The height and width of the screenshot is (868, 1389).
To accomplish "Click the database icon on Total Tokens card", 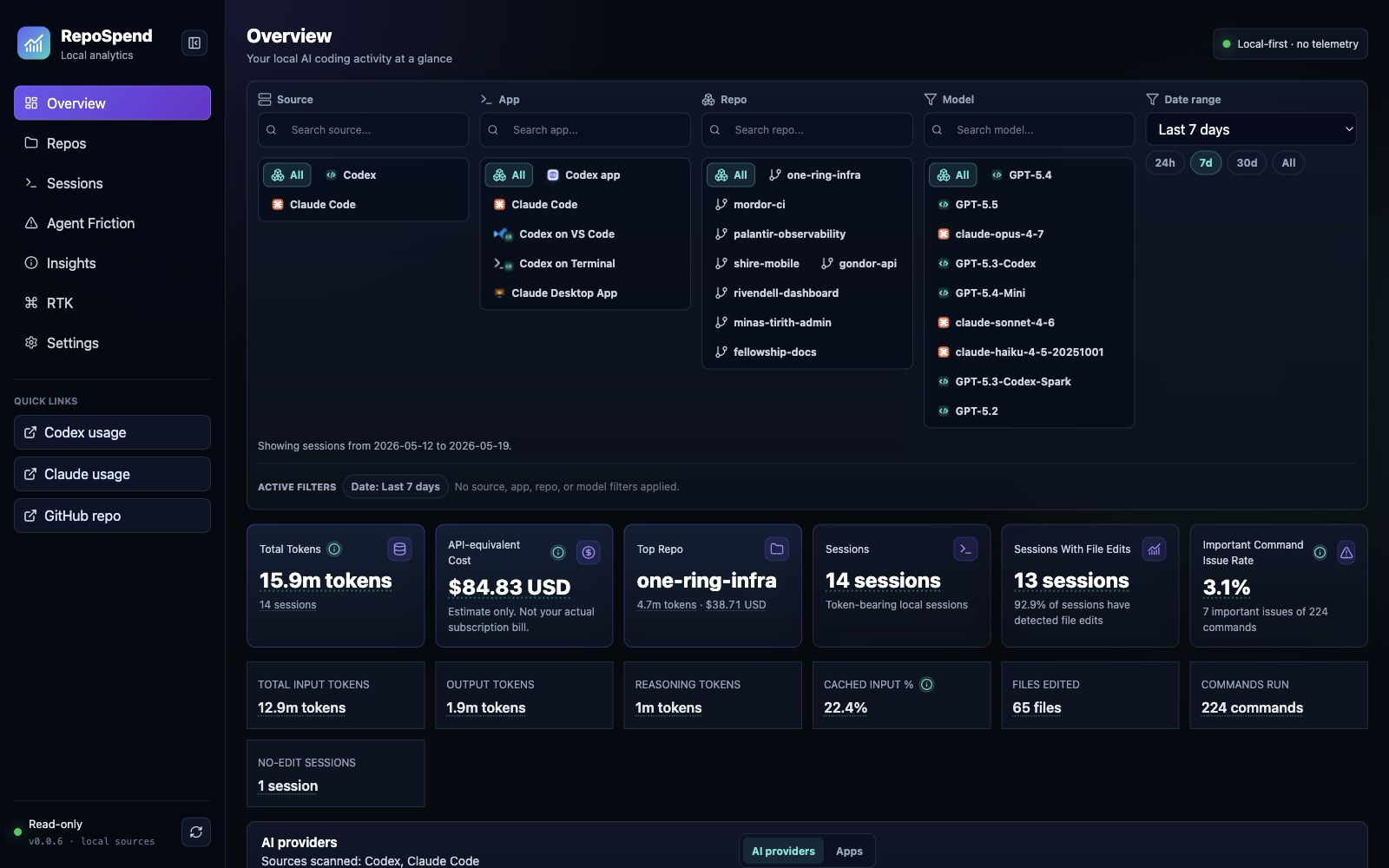I will pos(399,549).
